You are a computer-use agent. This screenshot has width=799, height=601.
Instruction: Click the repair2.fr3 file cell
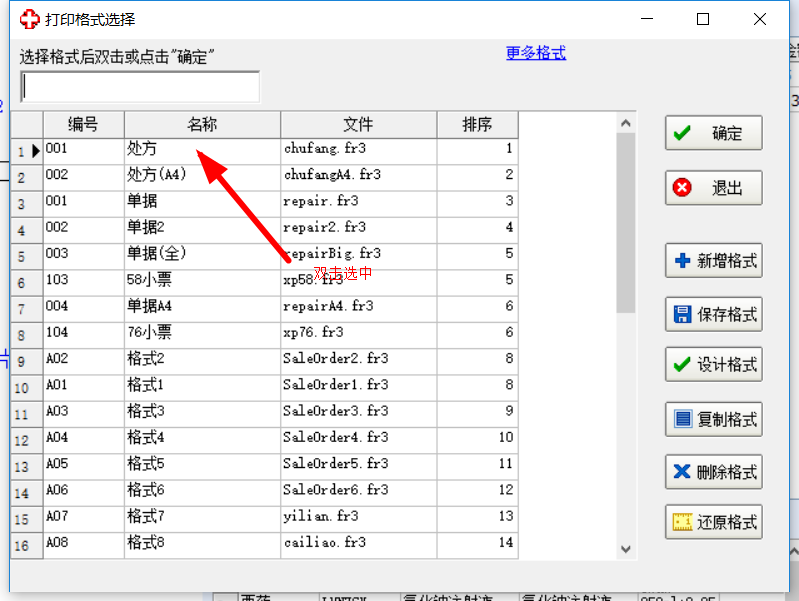358,229
